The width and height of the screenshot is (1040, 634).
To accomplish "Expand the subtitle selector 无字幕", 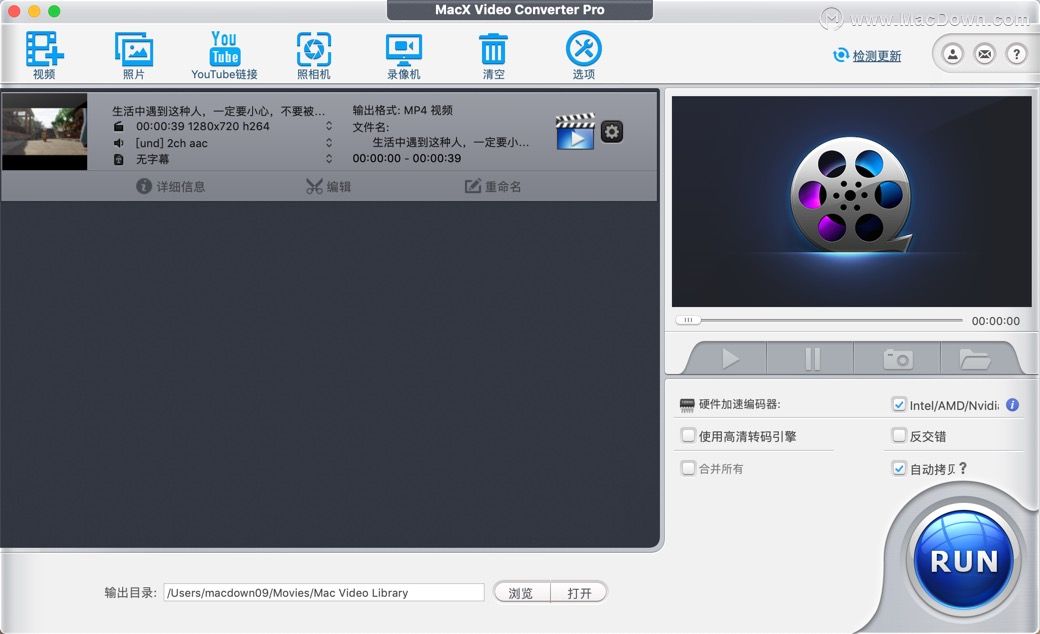I will [328, 158].
